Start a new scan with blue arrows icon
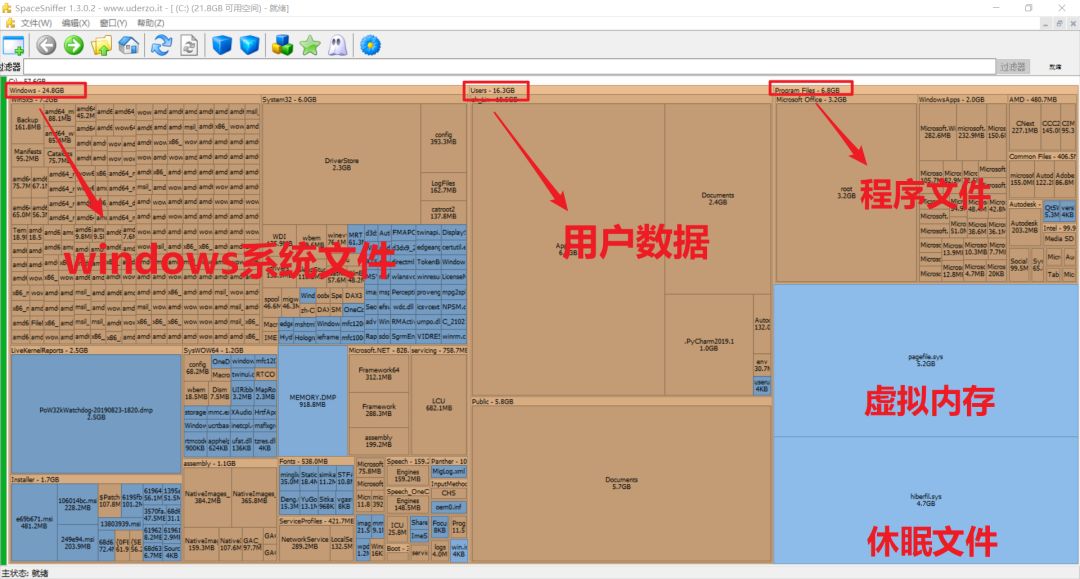 tap(162, 45)
